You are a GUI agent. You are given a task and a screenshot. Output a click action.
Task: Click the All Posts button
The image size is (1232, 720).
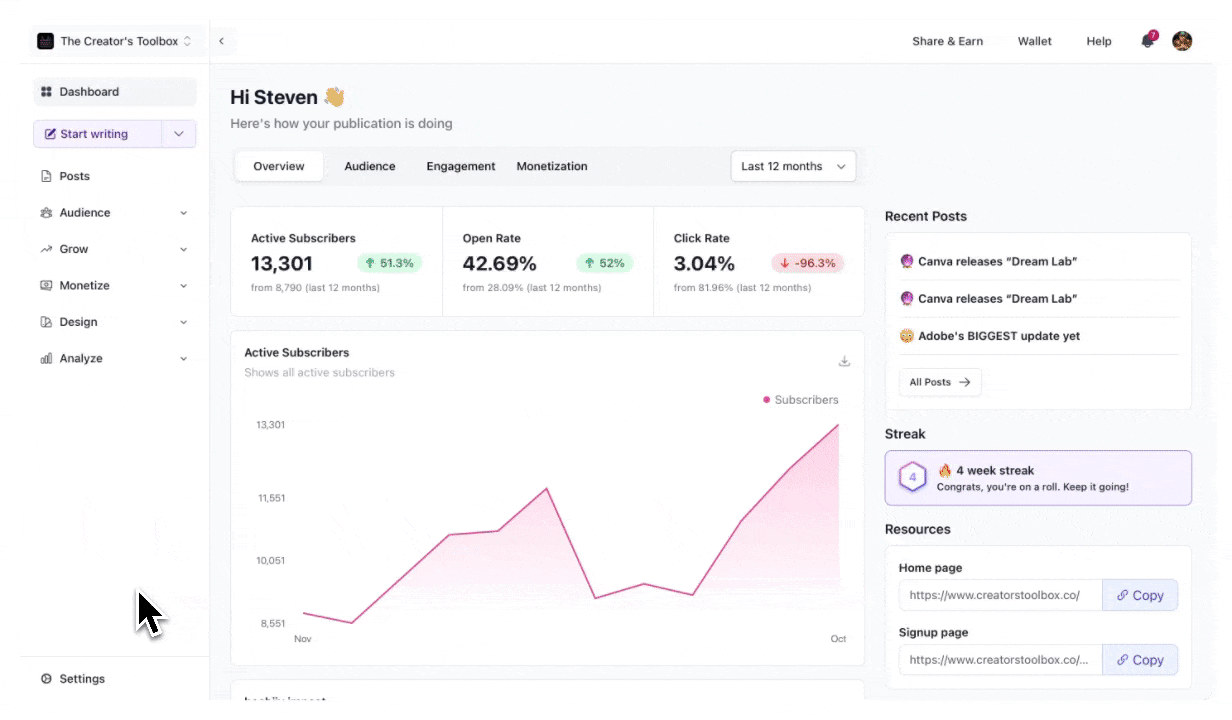[940, 382]
